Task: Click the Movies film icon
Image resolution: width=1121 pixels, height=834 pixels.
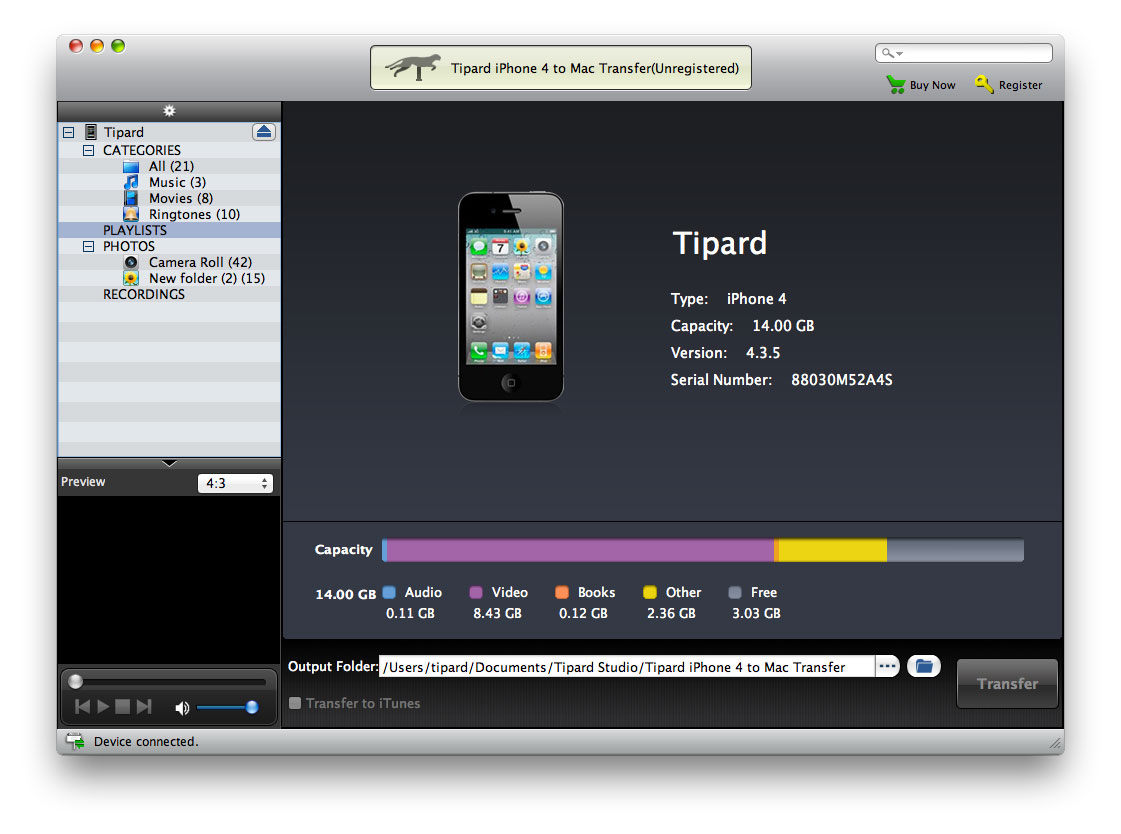Action: click(131, 198)
